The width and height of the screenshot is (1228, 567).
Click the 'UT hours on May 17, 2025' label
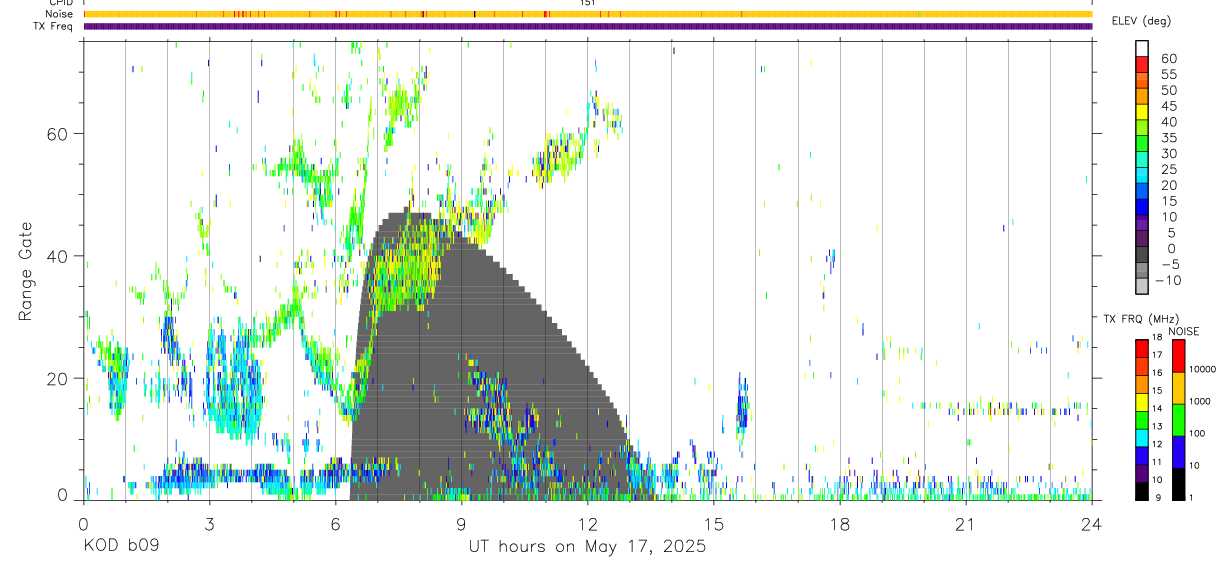click(x=588, y=547)
